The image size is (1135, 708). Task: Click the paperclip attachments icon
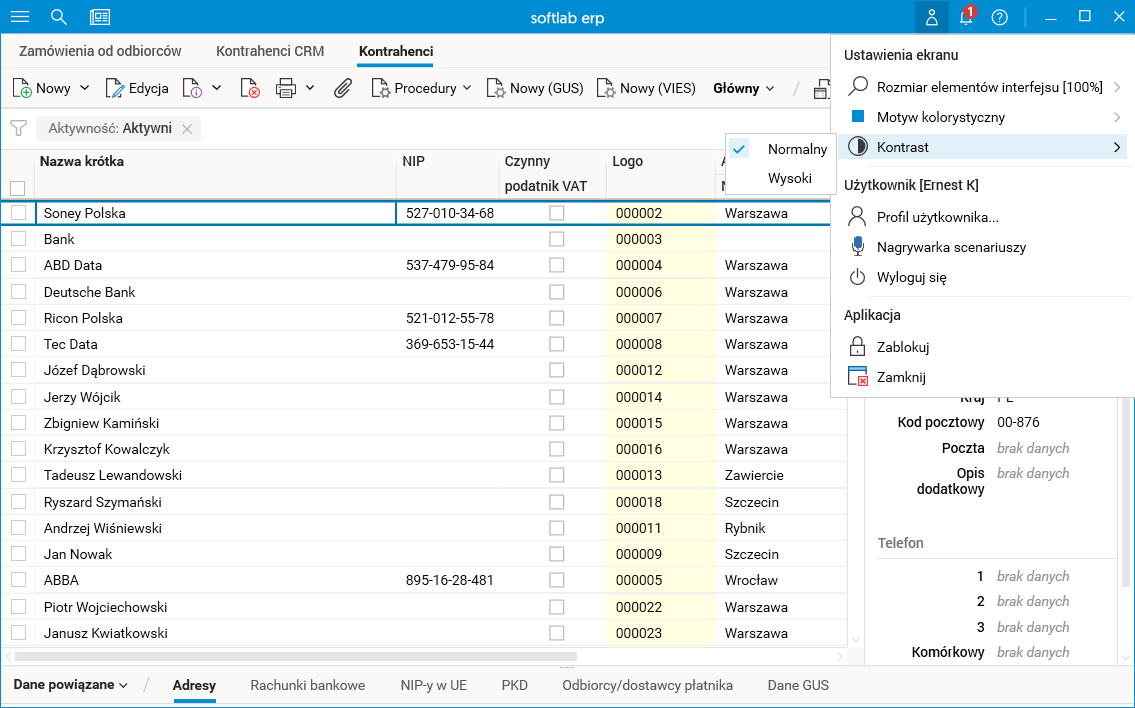(x=343, y=88)
